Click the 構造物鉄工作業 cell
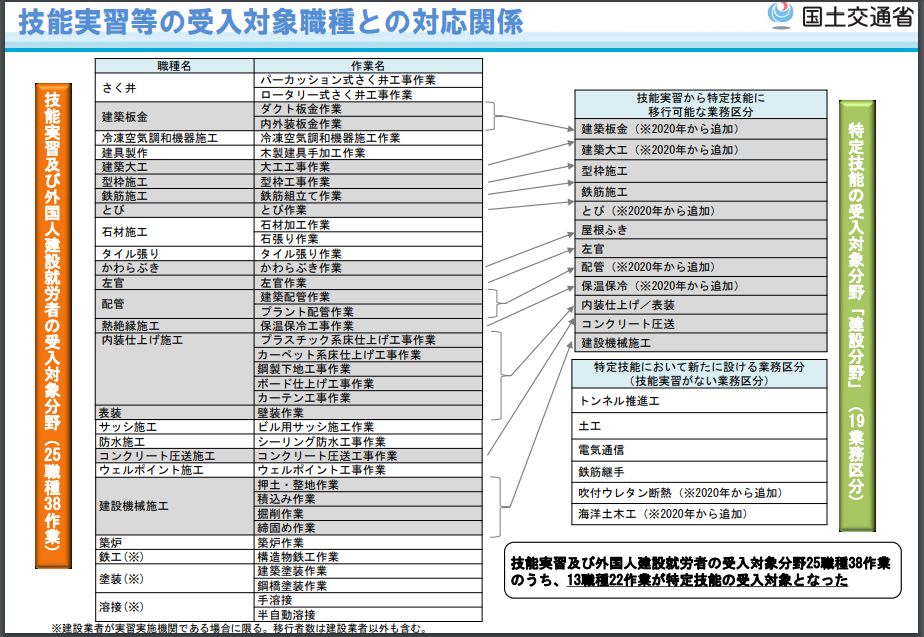 pos(368,557)
